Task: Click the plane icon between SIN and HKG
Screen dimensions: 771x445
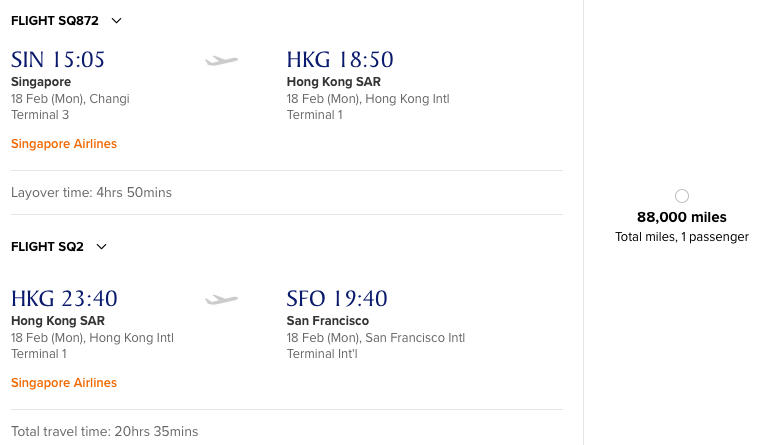Action: click(222, 61)
